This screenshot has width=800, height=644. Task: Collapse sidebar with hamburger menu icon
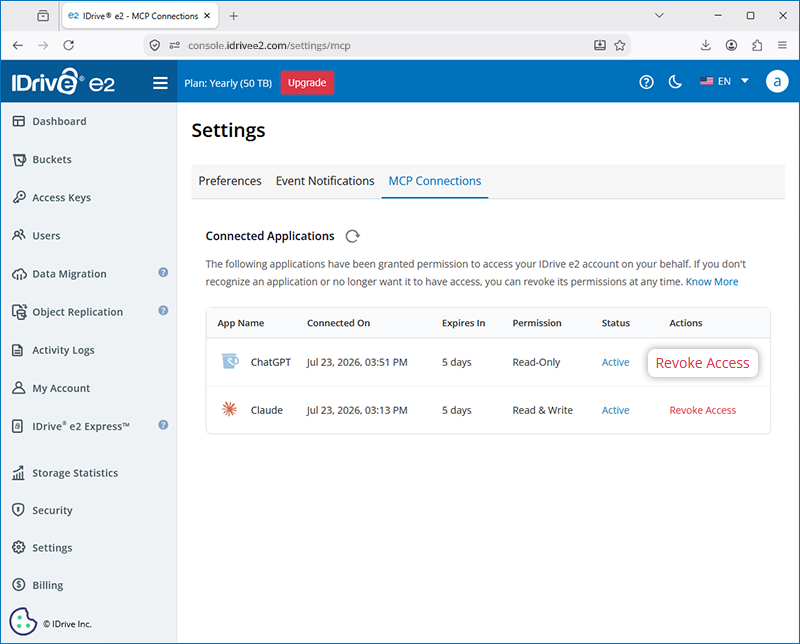click(x=160, y=83)
